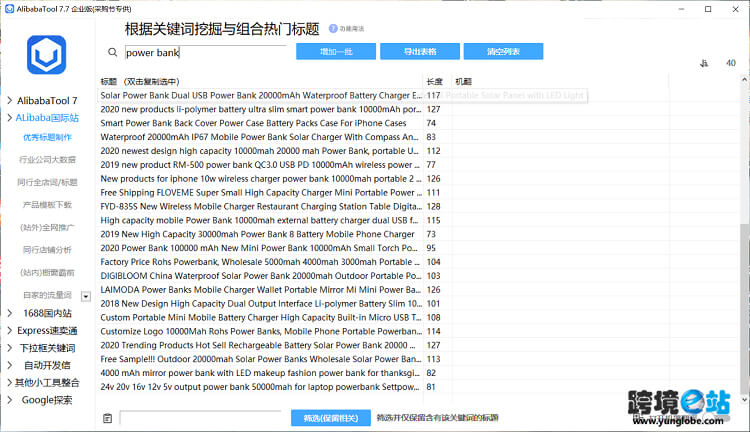Select row '2020 newest design high capacity'

click(261, 151)
